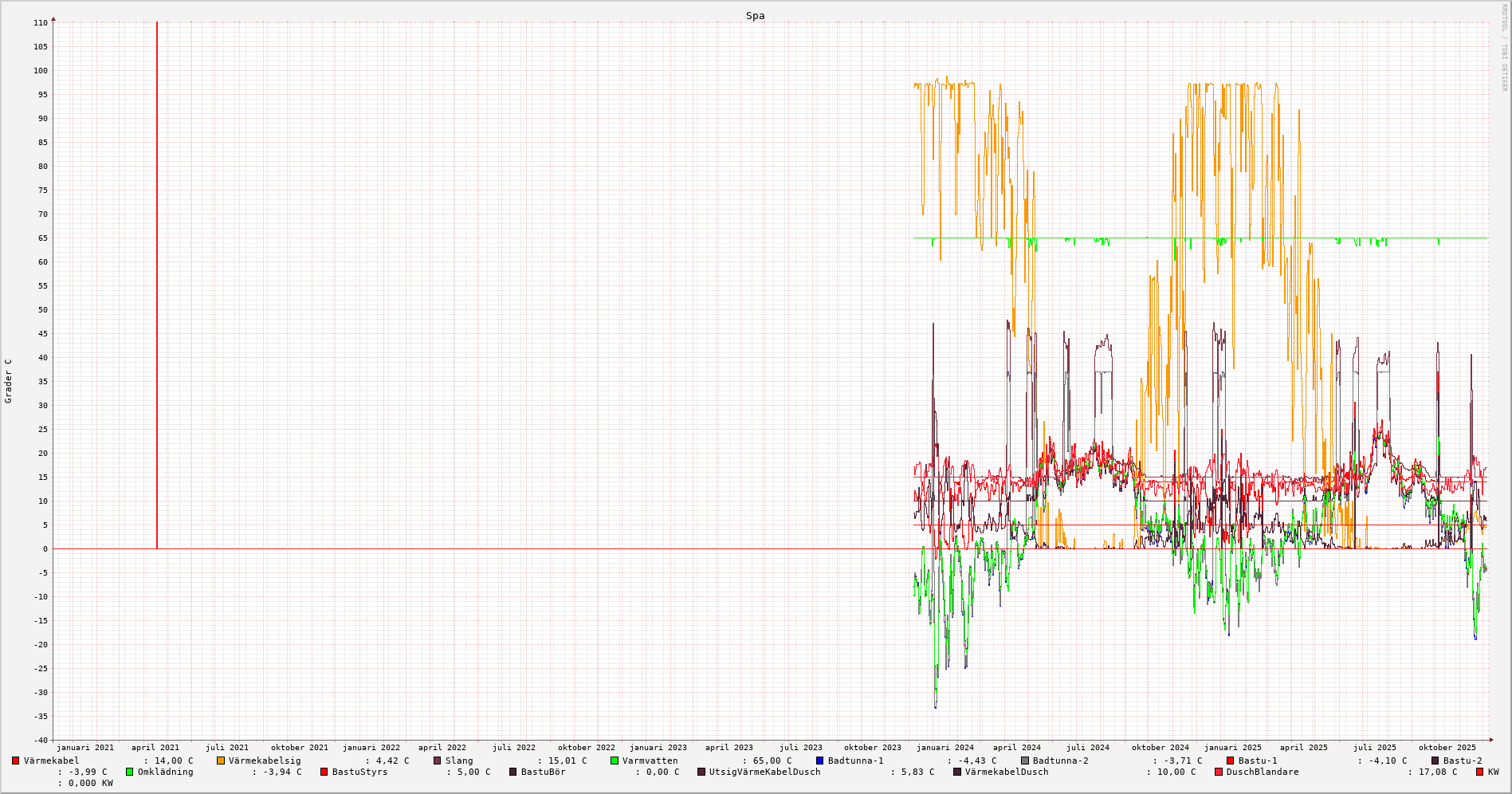Select the Slang legend color box
The height and width of the screenshot is (794, 1512).
[x=438, y=761]
